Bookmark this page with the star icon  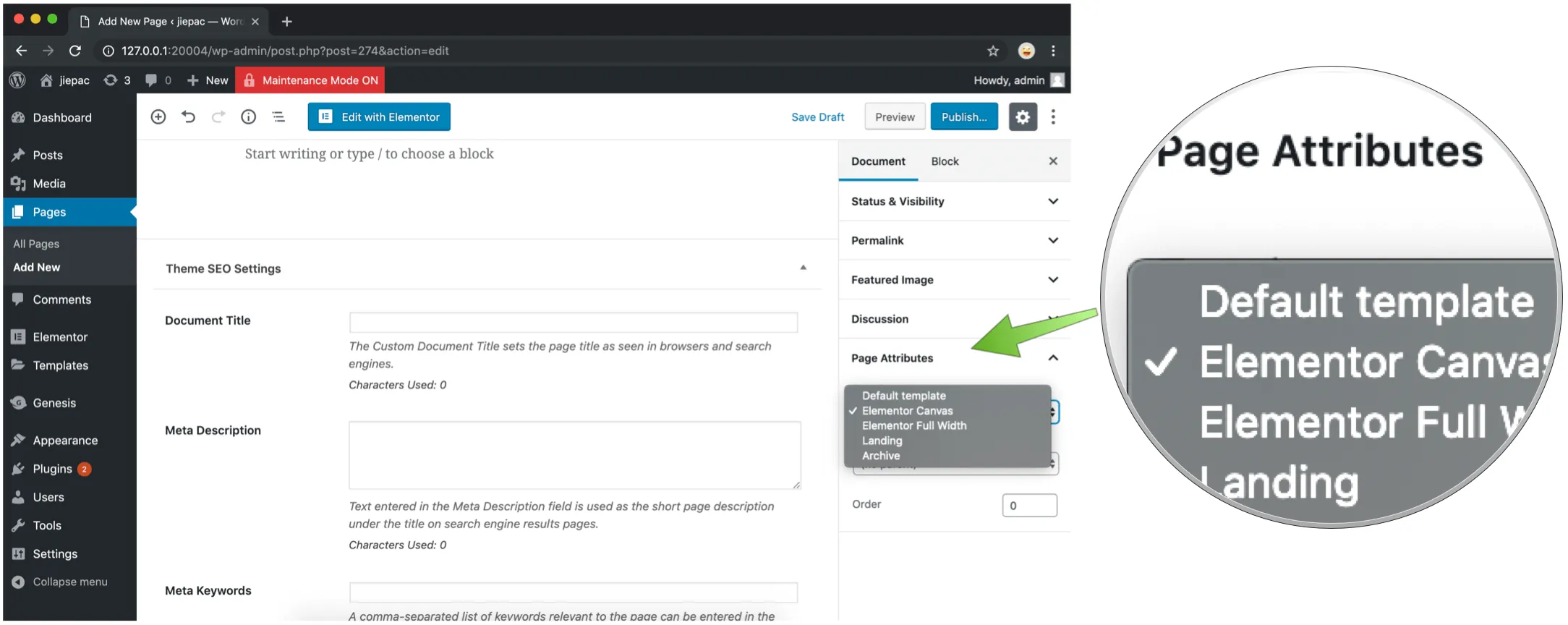click(x=993, y=51)
